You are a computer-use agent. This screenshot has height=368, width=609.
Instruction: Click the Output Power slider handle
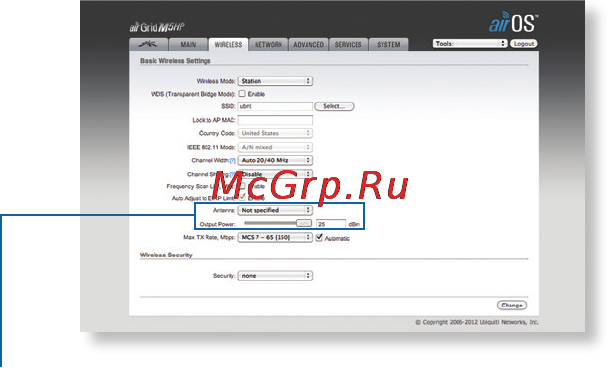coord(303,223)
